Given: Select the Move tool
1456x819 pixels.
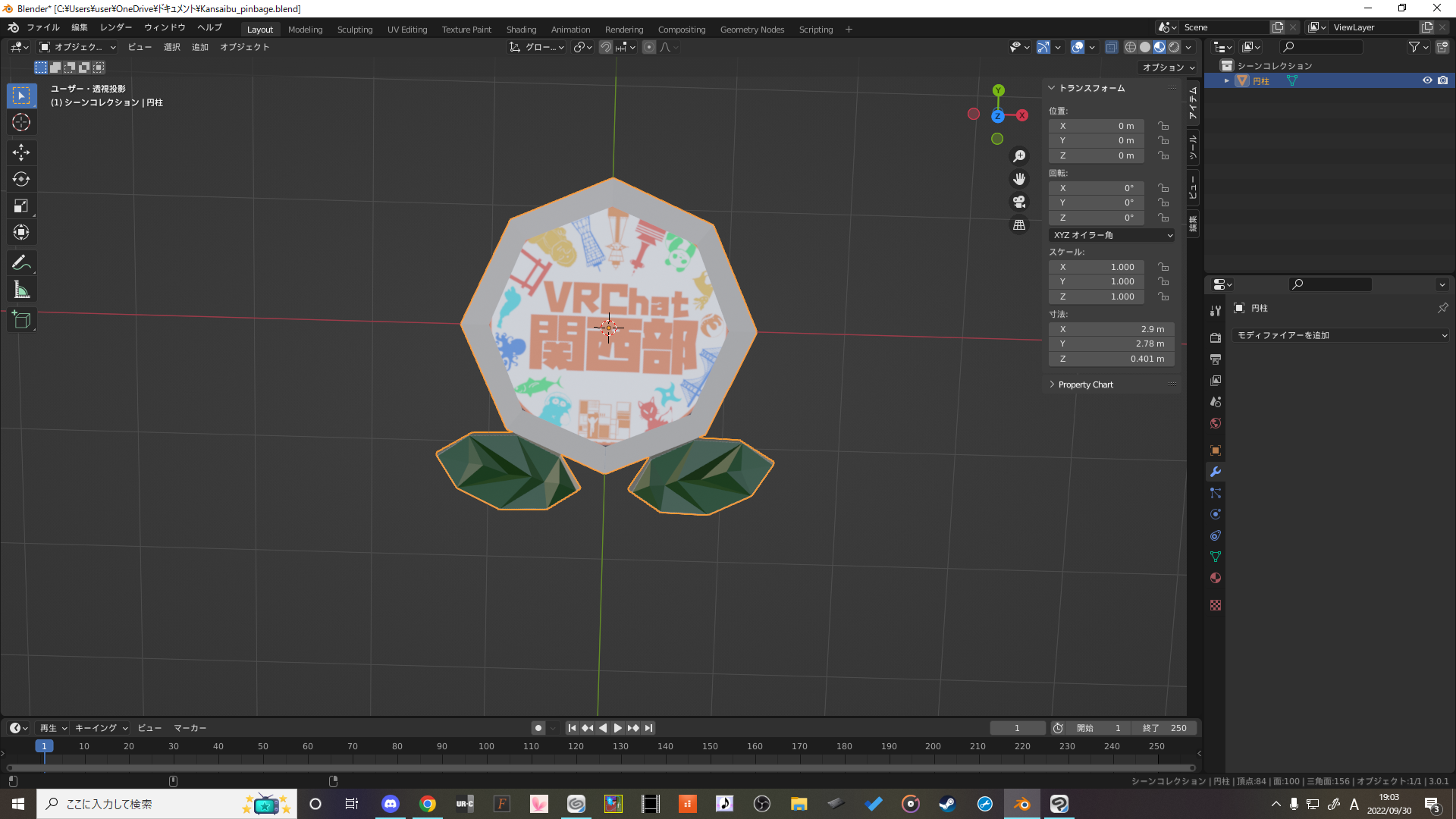Looking at the screenshot, I should (21, 152).
